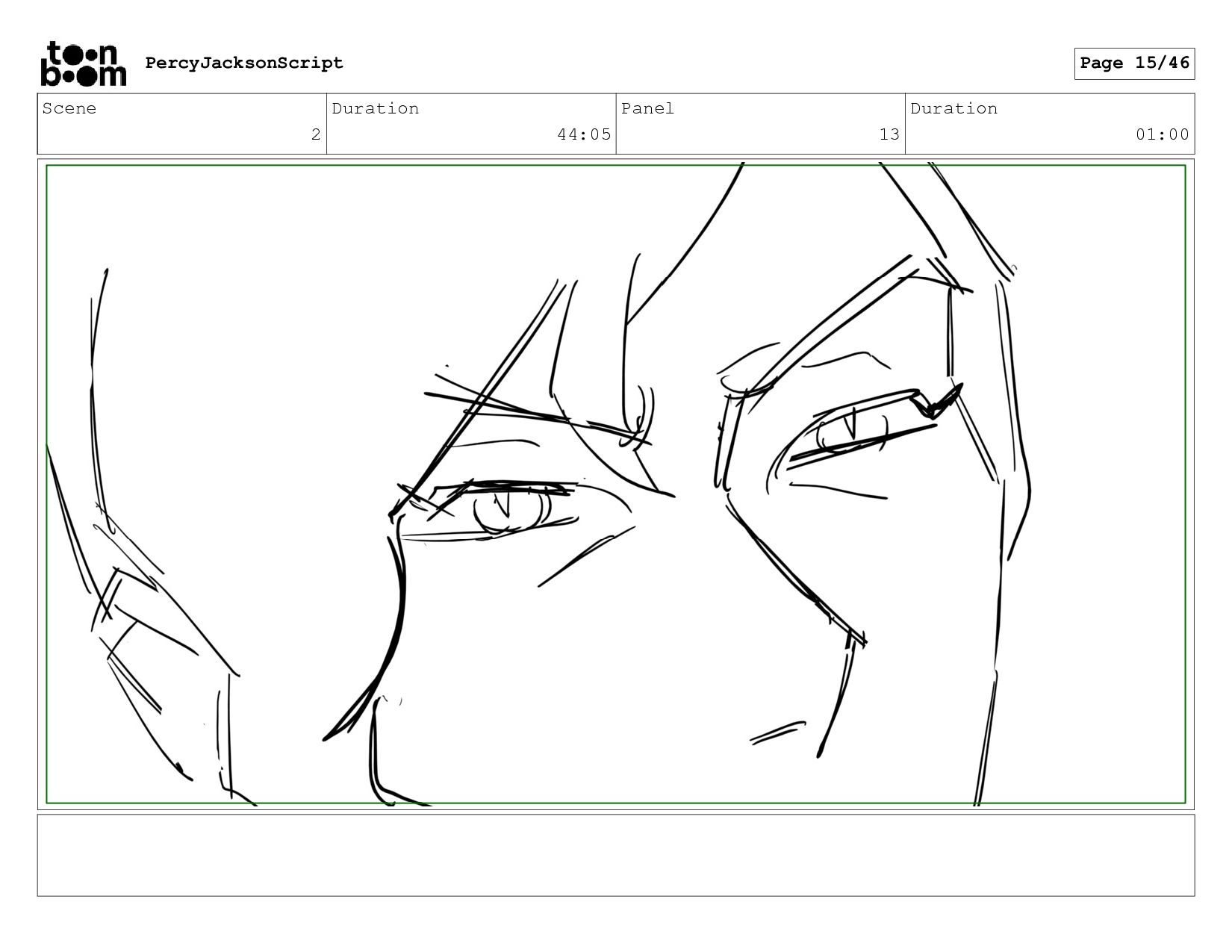This screenshot has width=1232, height=952.
Task: Select scene duration value 44:05
Action: [584, 134]
